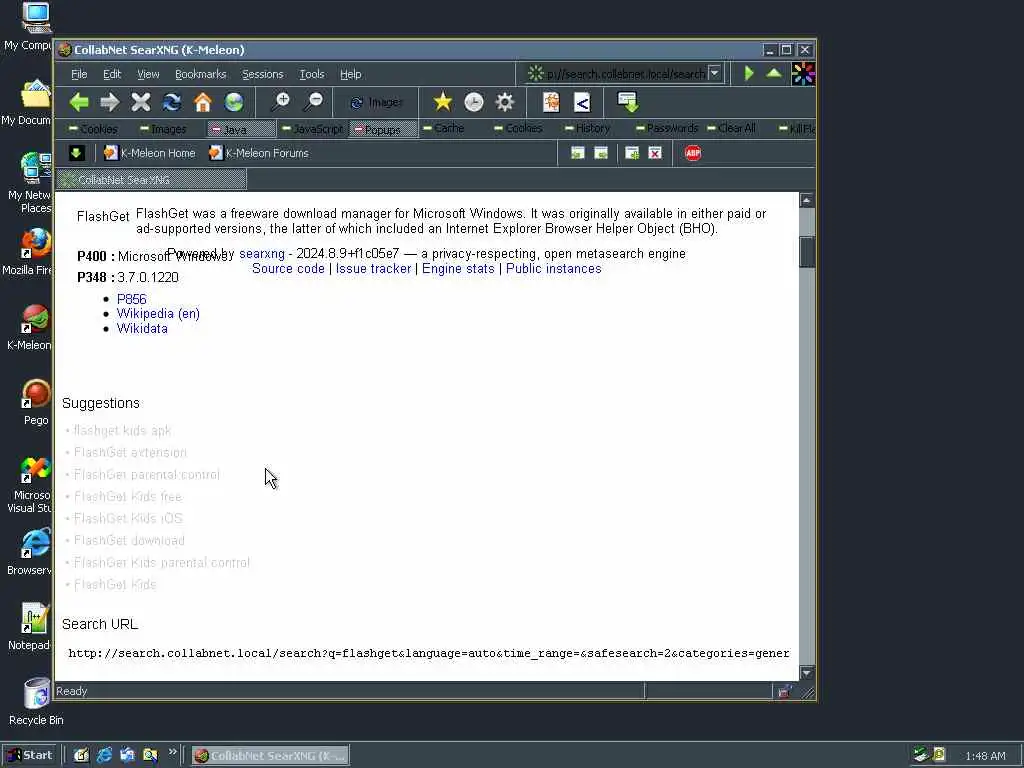
Task: Expand the quick launch chevron
Action: click(x=172, y=752)
